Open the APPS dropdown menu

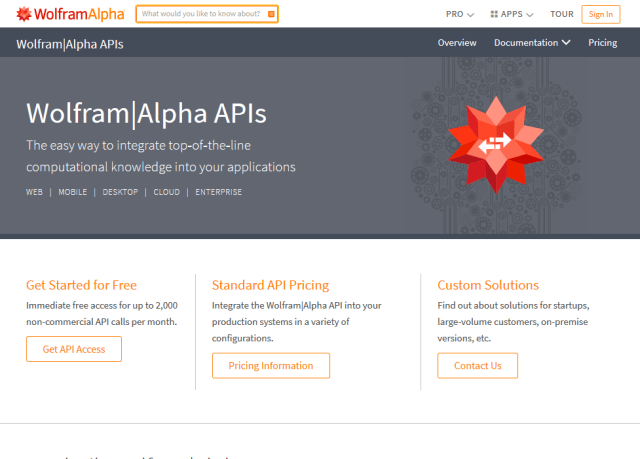512,14
